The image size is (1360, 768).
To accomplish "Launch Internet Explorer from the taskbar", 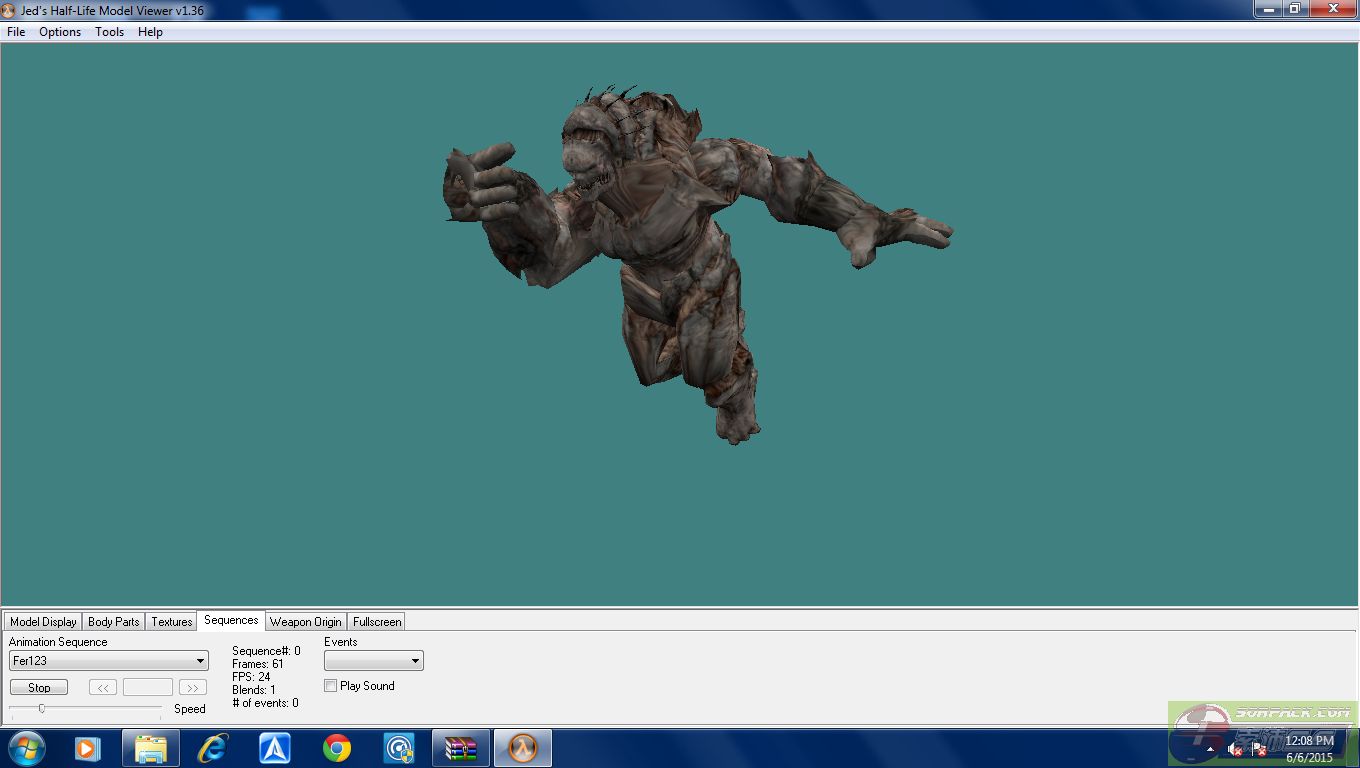I will tap(213, 748).
